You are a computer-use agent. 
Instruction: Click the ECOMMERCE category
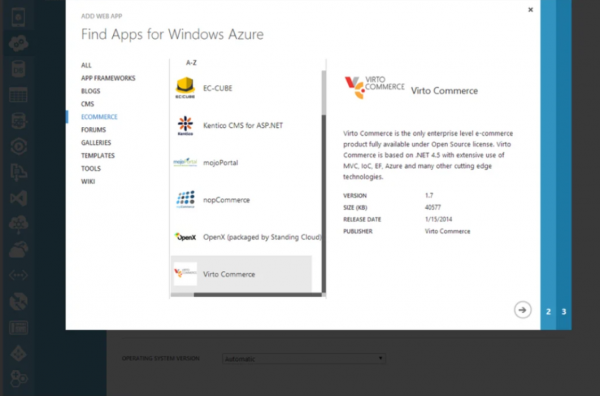pyautogui.click(x=99, y=117)
